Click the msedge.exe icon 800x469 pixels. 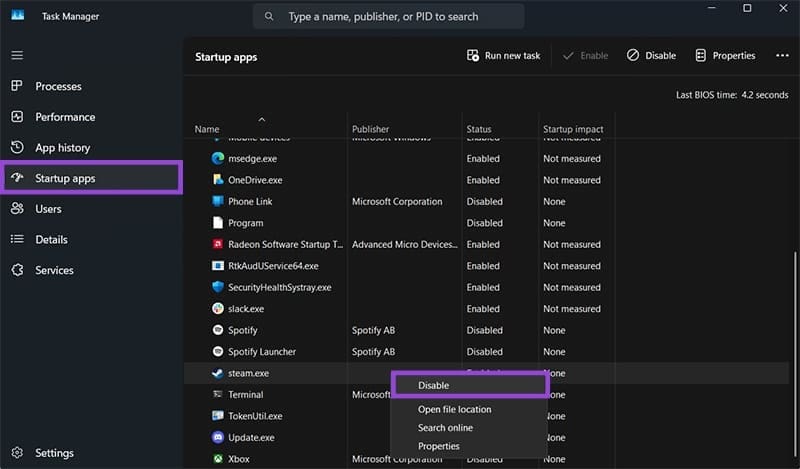tap(218, 159)
